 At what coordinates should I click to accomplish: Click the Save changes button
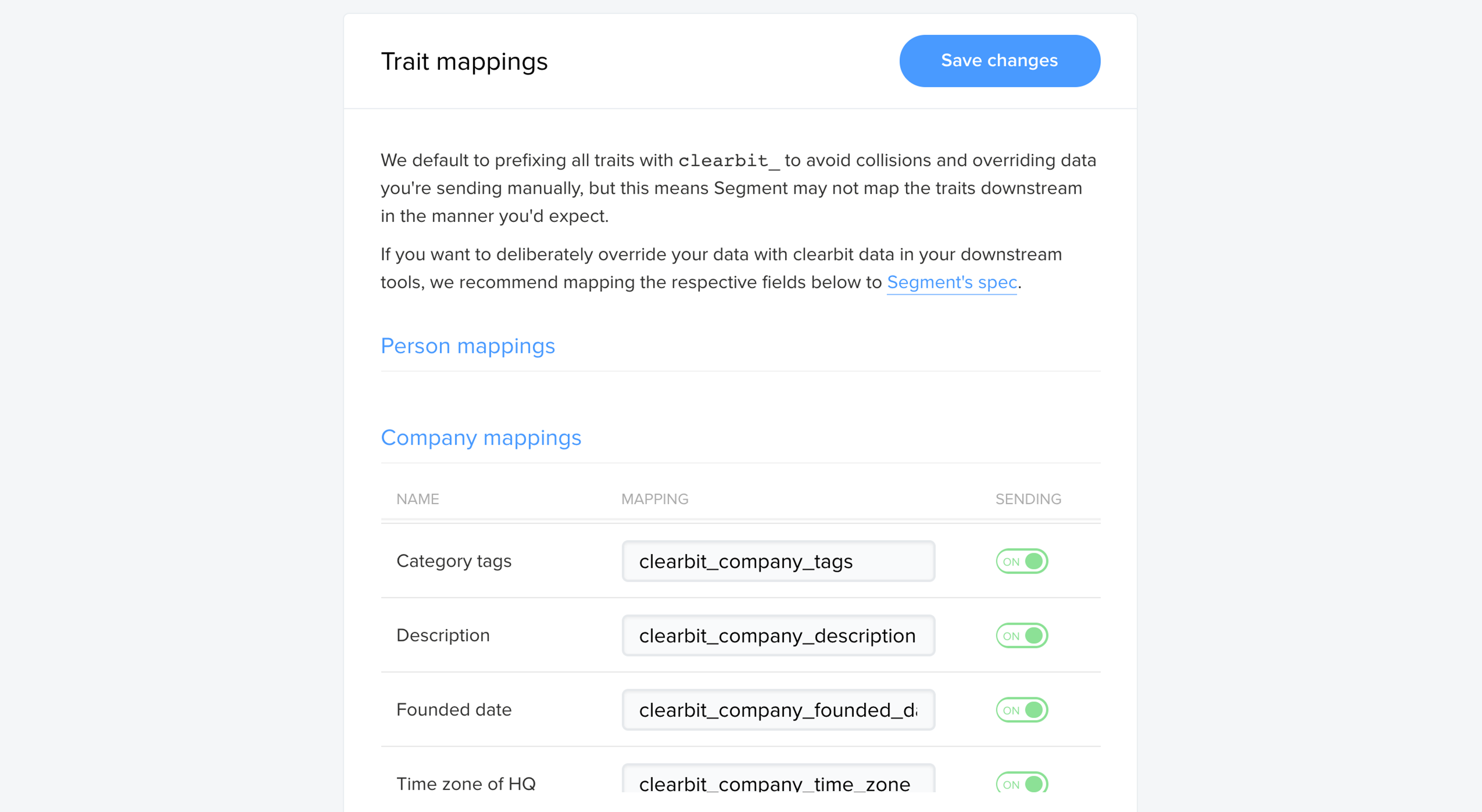999,61
